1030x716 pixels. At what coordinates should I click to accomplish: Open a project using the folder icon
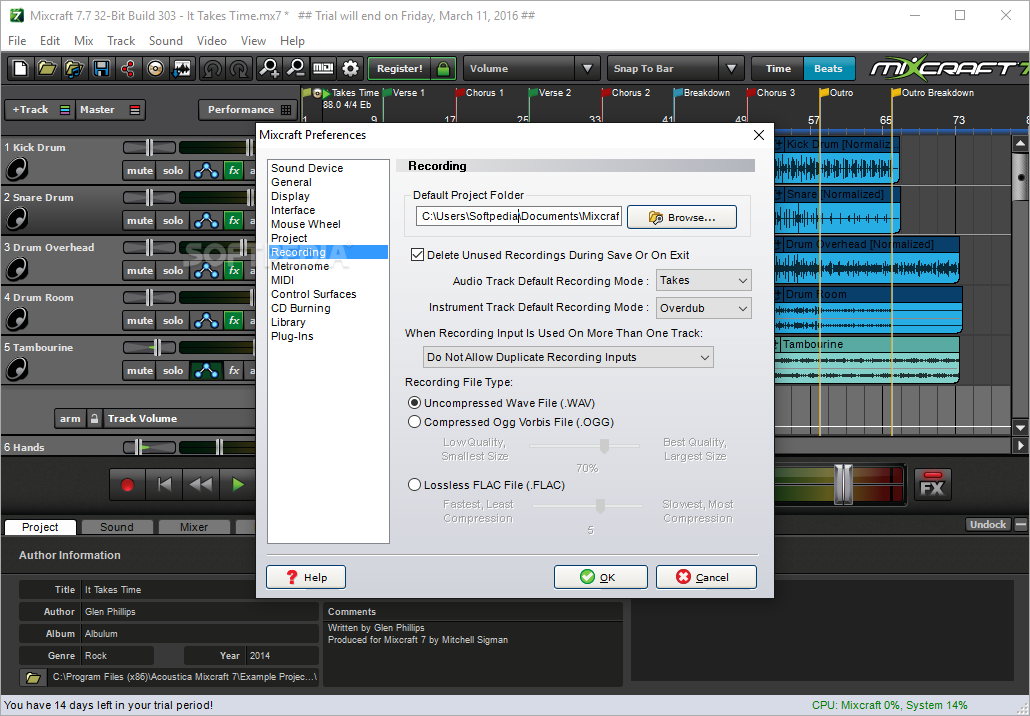(x=47, y=68)
